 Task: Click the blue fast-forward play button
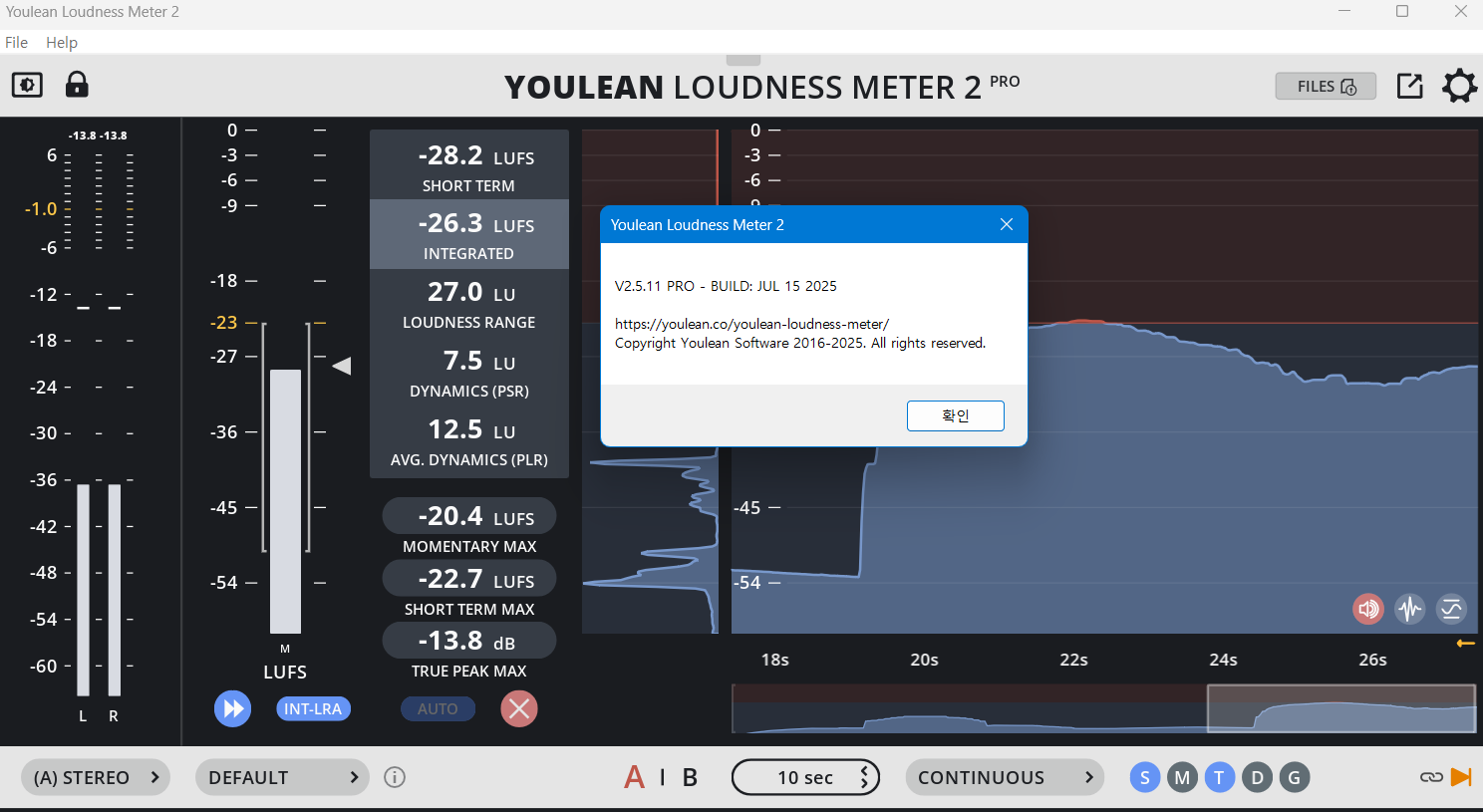coord(232,708)
